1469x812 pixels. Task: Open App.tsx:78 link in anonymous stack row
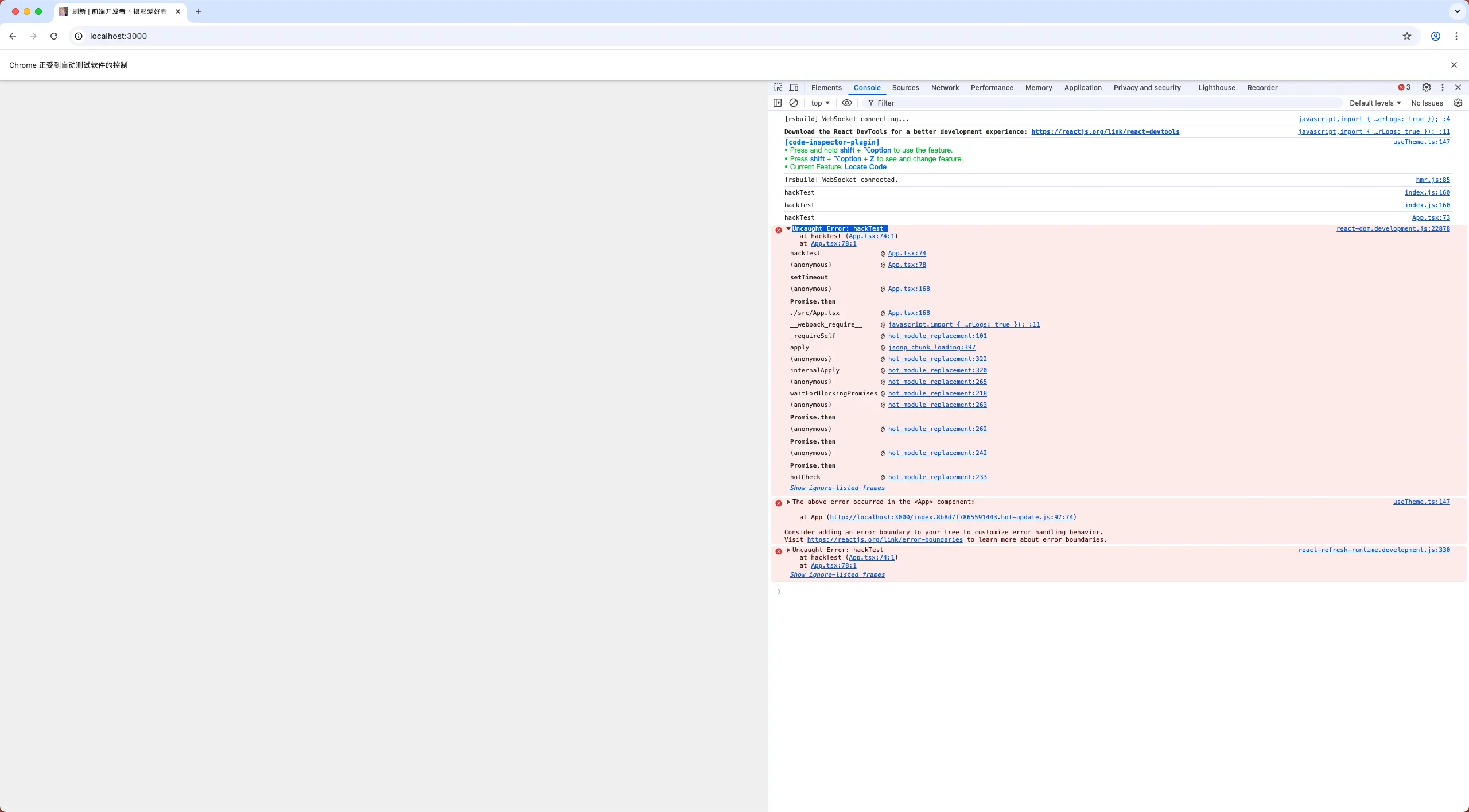pyautogui.click(x=907, y=265)
